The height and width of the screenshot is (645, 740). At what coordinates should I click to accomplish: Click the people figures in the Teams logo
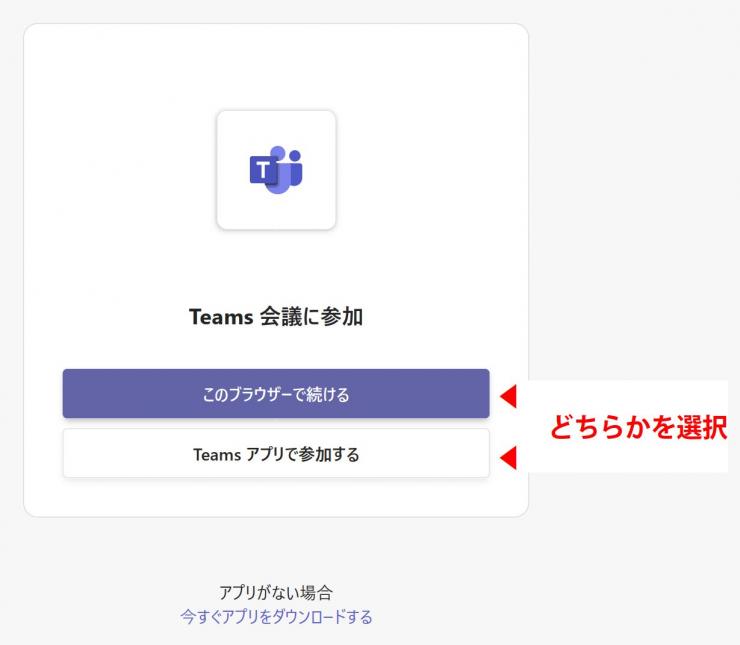[287, 168]
